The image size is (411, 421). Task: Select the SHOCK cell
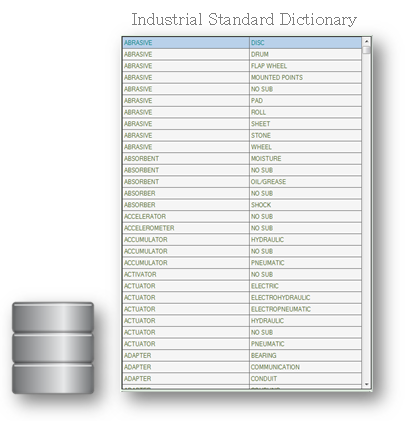pyautogui.click(x=305, y=205)
